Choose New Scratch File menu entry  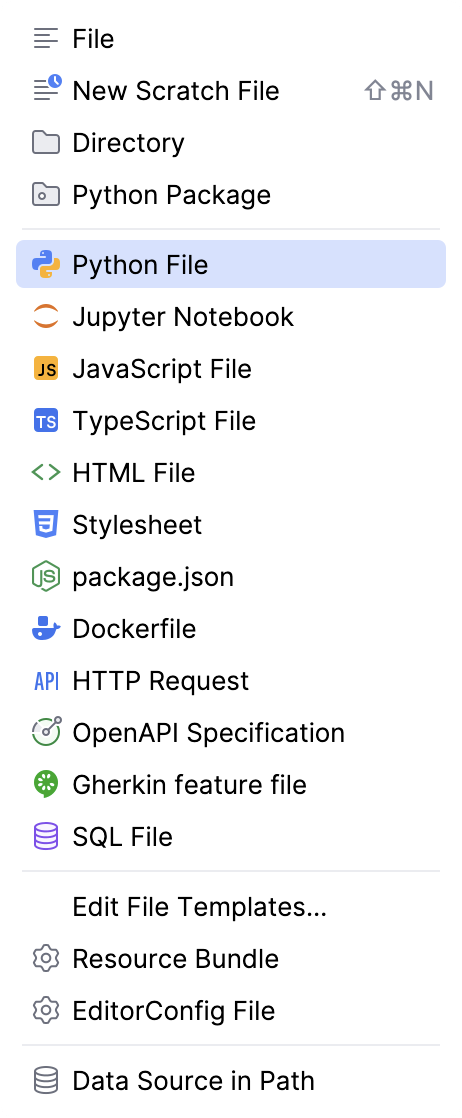click(231, 91)
